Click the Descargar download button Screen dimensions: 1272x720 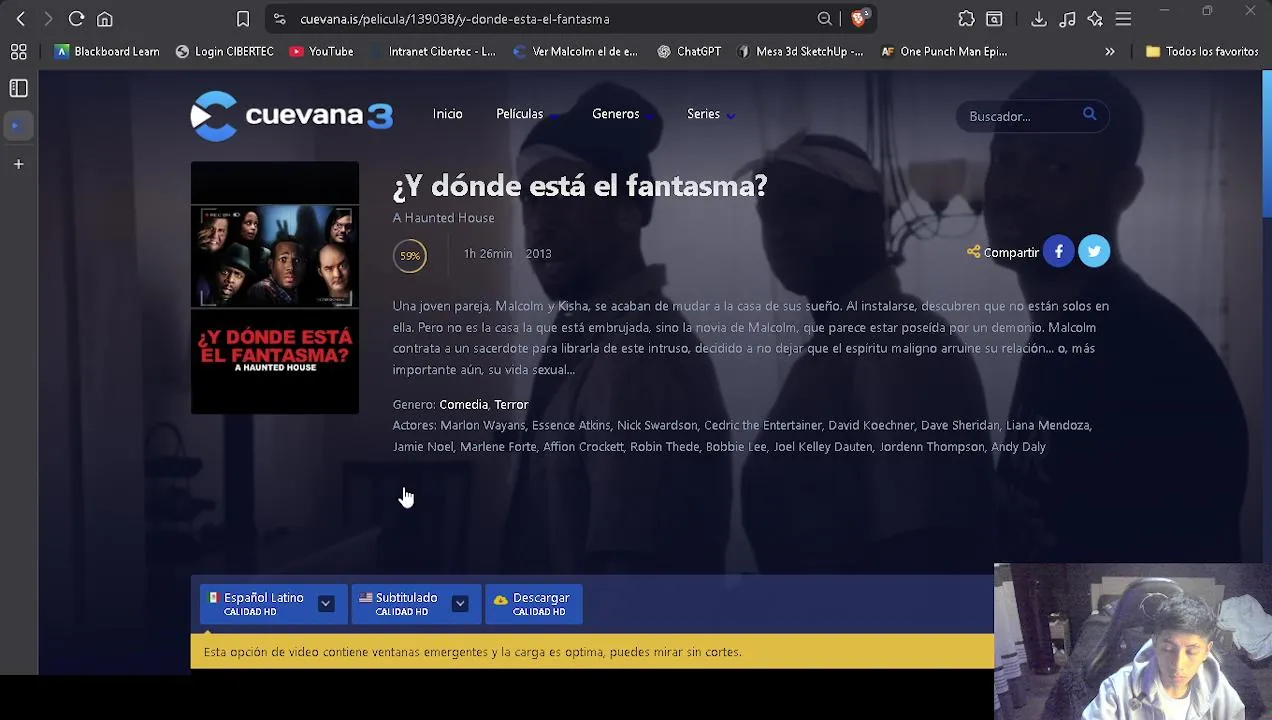coord(533,604)
